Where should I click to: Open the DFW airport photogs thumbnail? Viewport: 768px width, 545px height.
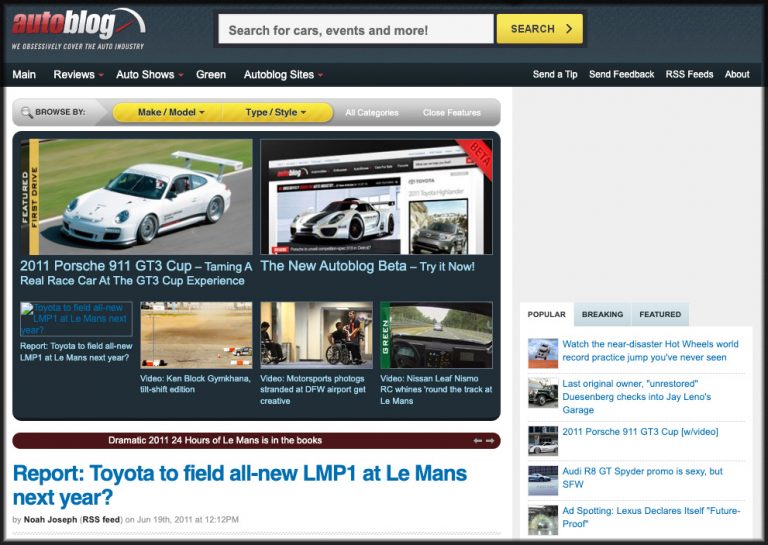(316, 335)
